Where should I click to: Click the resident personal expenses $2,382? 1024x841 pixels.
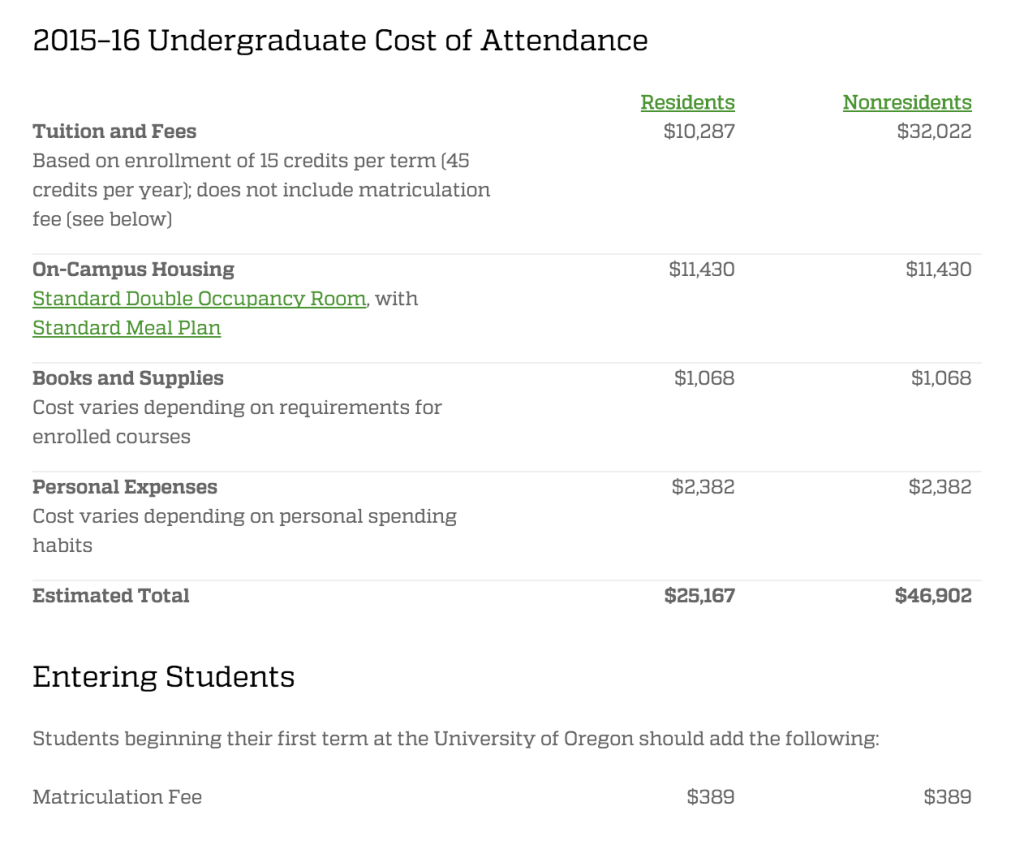pos(703,487)
